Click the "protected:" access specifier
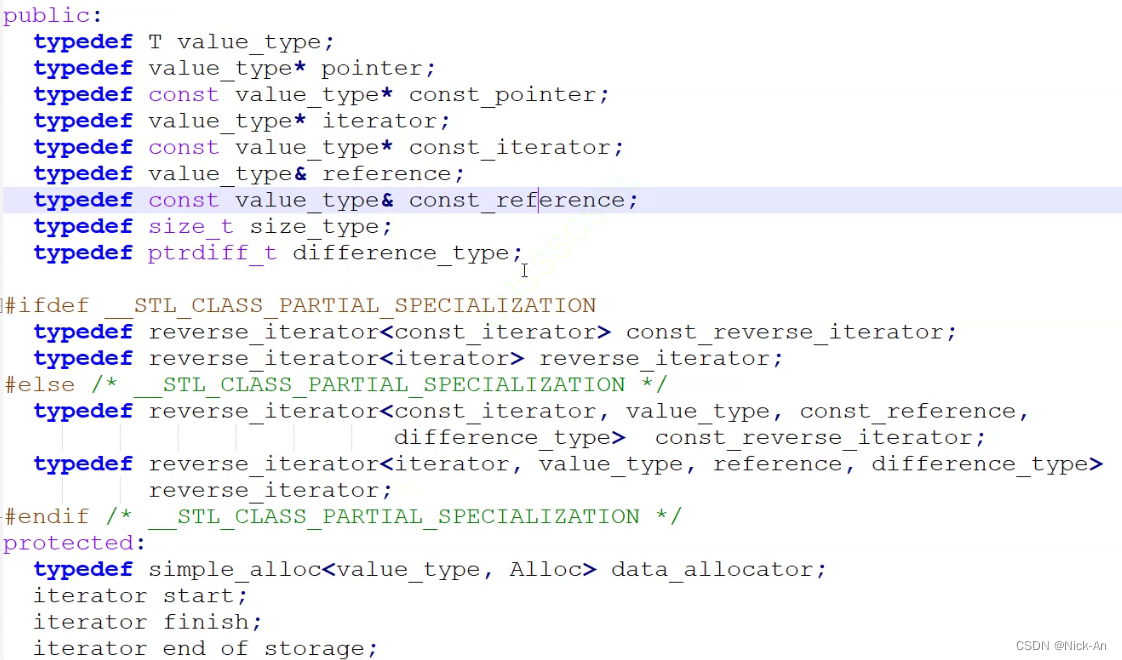 (74, 543)
